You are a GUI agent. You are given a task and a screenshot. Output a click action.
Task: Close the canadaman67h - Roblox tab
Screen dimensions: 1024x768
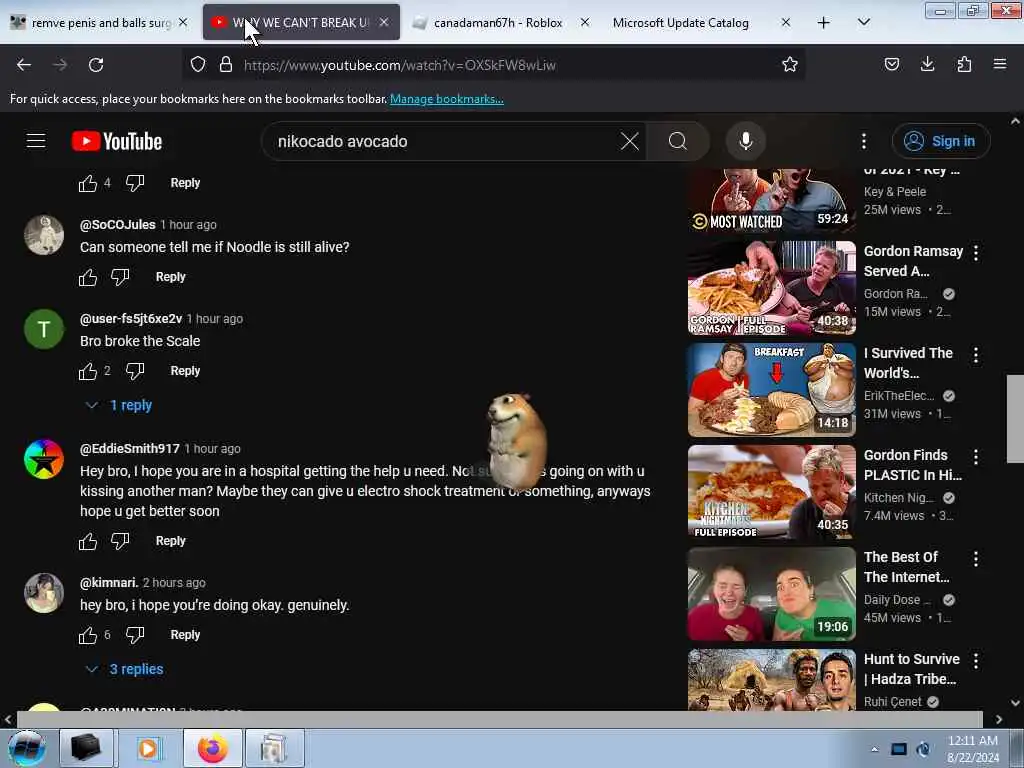point(584,23)
